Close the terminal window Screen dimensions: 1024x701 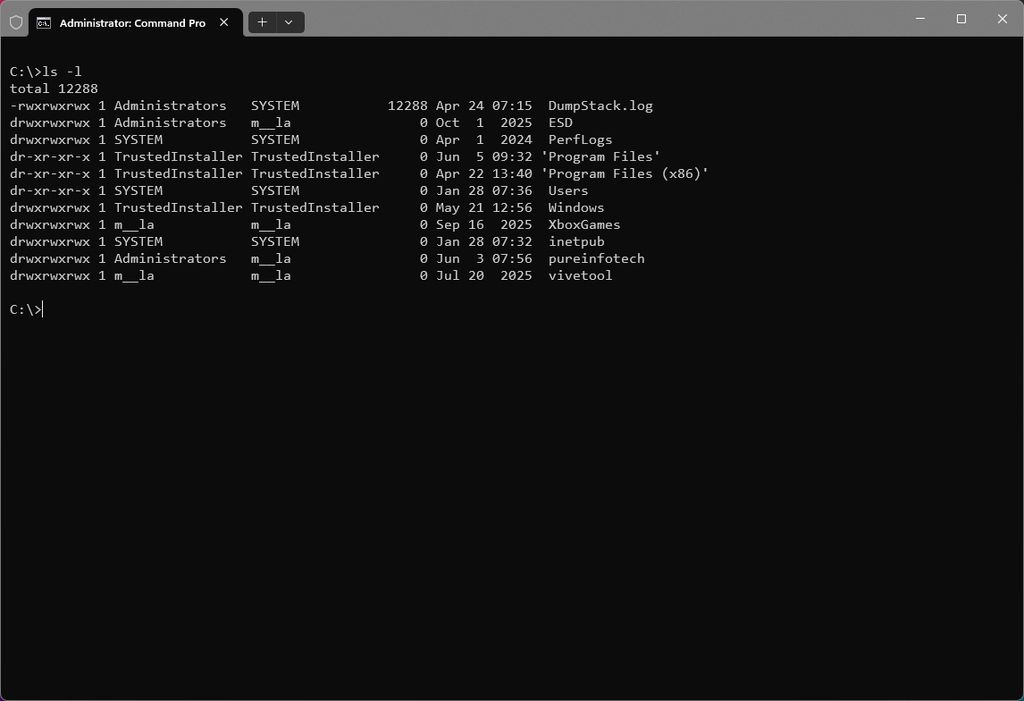[x=1002, y=19]
